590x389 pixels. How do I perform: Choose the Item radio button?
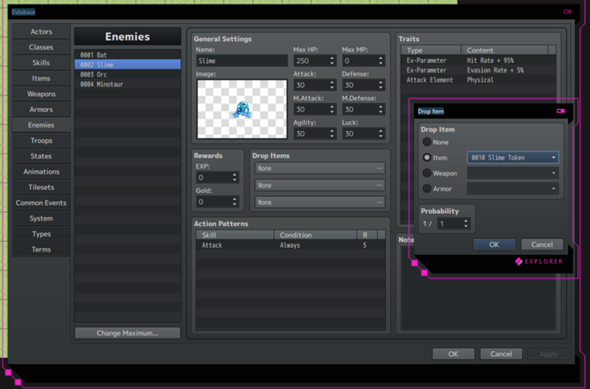[427, 158]
